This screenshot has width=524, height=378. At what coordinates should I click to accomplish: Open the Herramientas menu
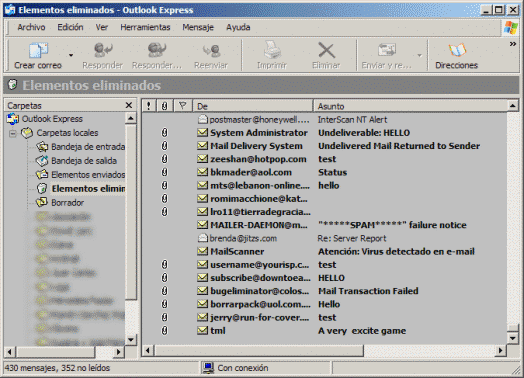coord(145,27)
